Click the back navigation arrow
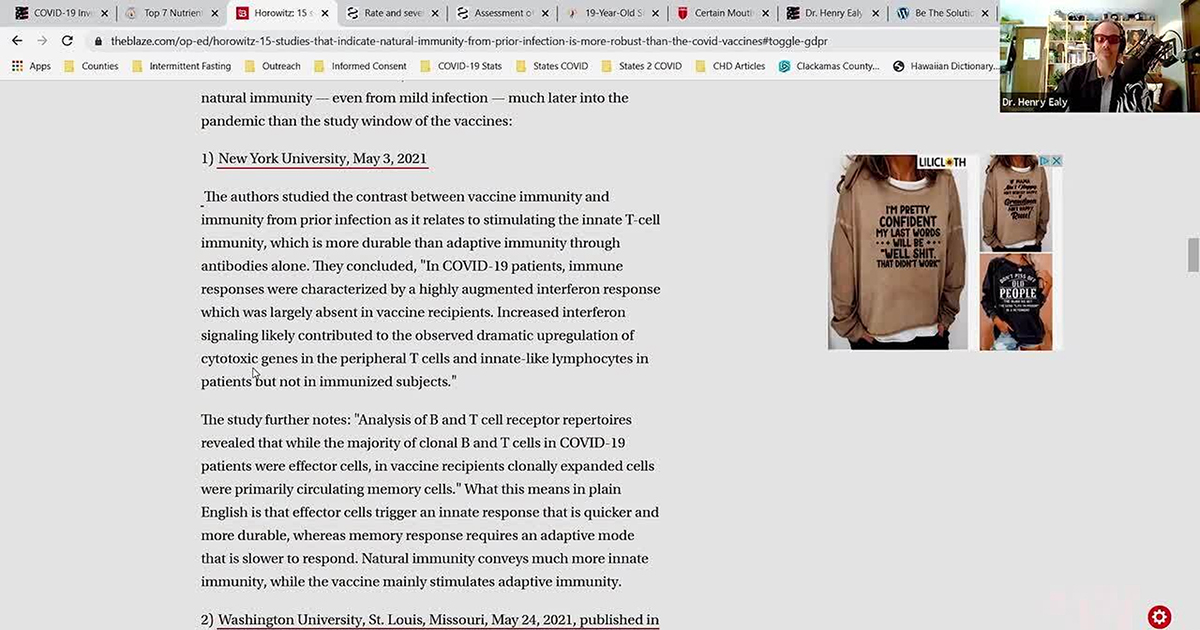 pyautogui.click(x=16, y=41)
